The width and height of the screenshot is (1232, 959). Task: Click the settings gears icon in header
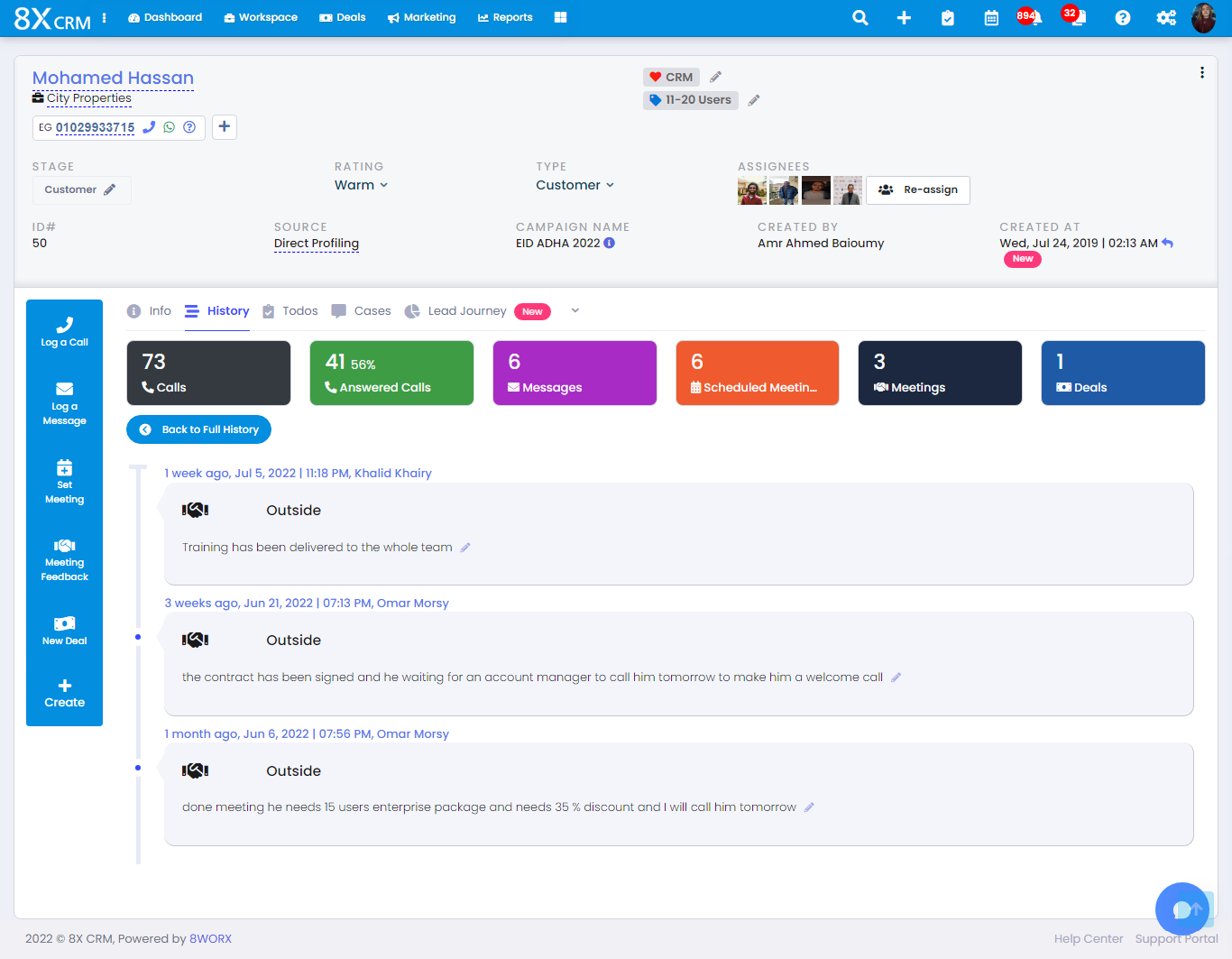click(1166, 18)
